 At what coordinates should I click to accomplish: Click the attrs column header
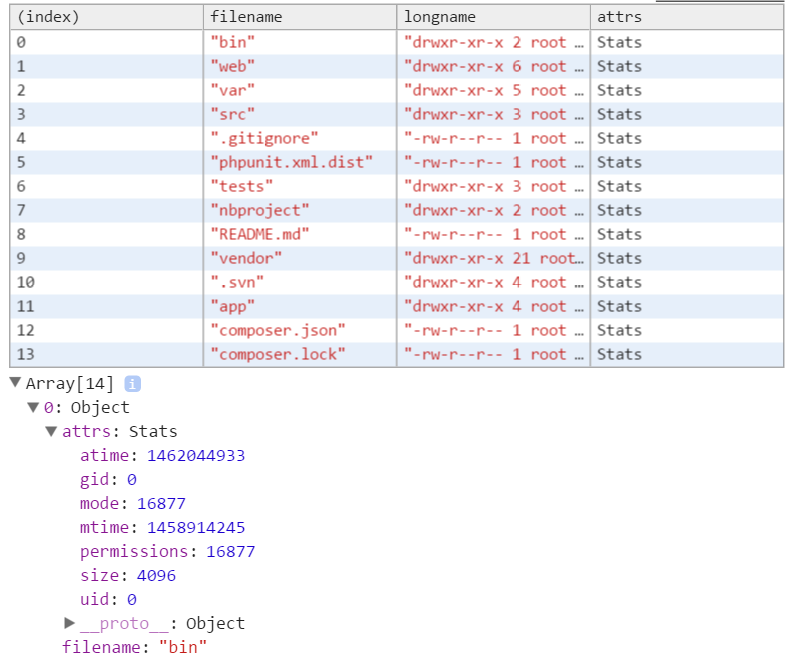(687, 17)
